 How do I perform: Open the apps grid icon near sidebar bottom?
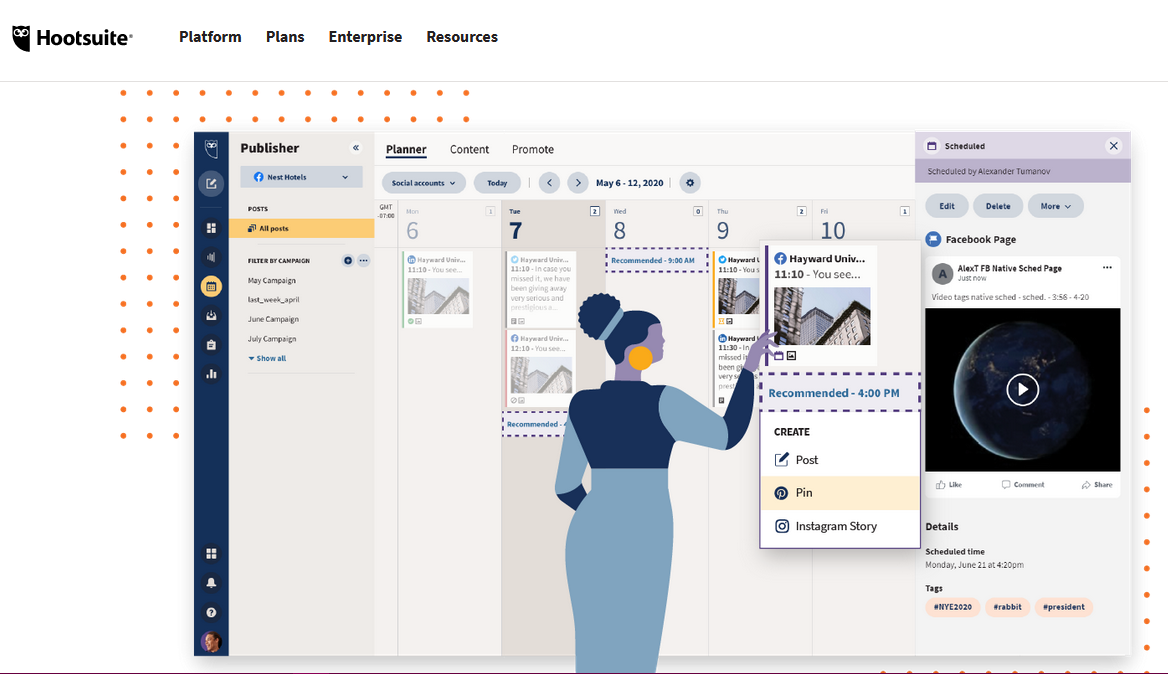(x=212, y=553)
